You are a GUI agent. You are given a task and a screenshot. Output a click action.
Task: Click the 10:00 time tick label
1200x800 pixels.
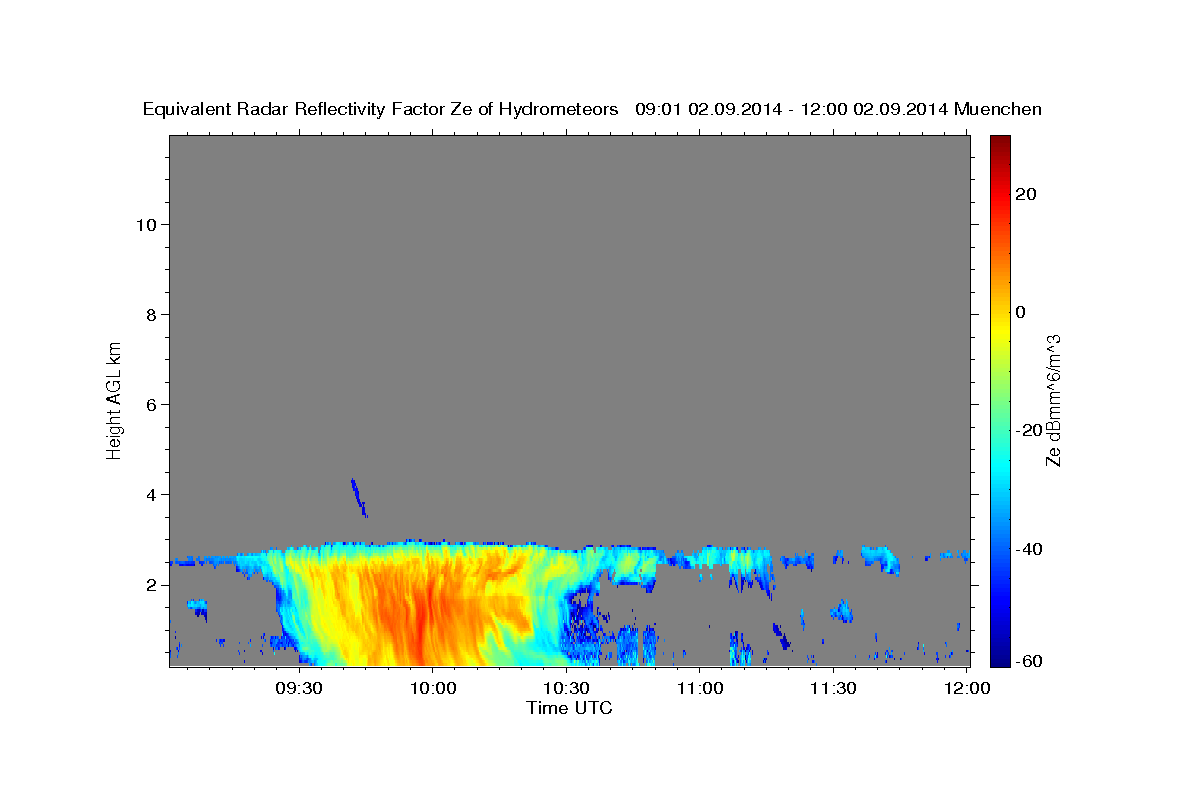click(x=433, y=688)
